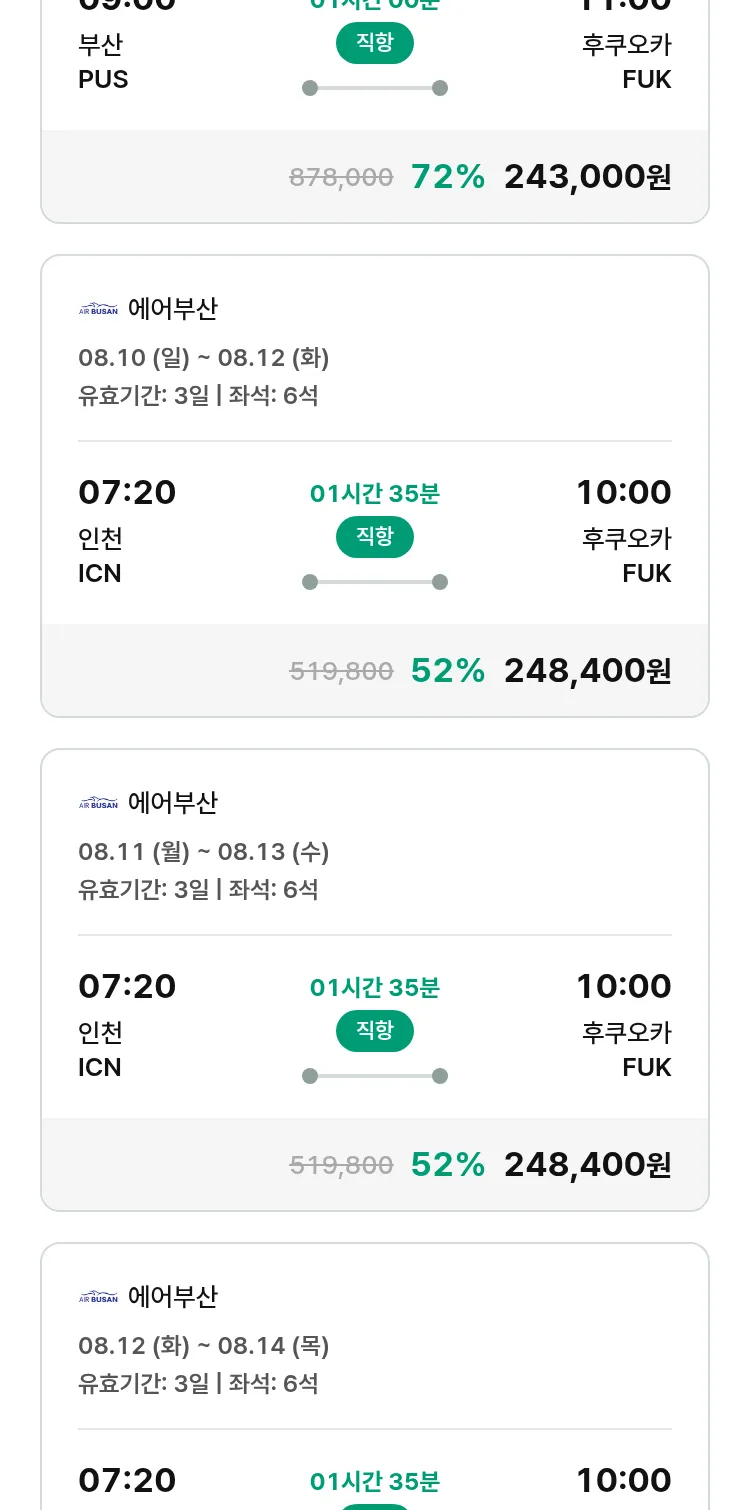Click the 직항 badge on 08.11 flight
The height and width of the screenshot is (1510, 750).
374,1031
